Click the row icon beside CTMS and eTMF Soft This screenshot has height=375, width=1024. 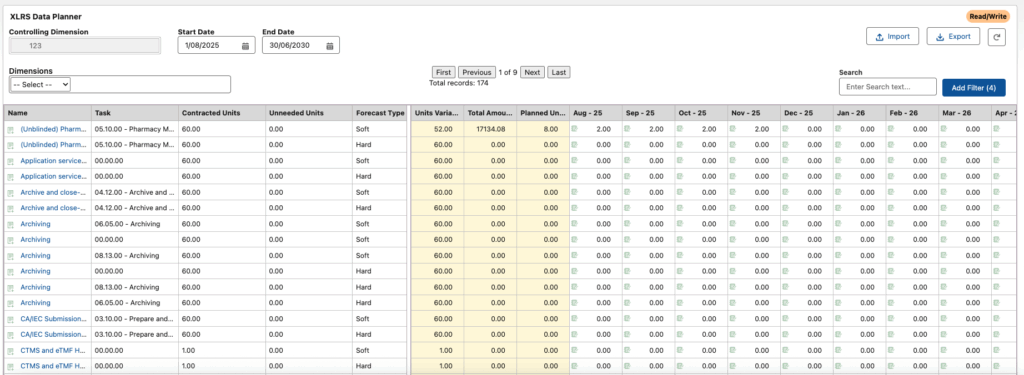(x=10, y=351)
